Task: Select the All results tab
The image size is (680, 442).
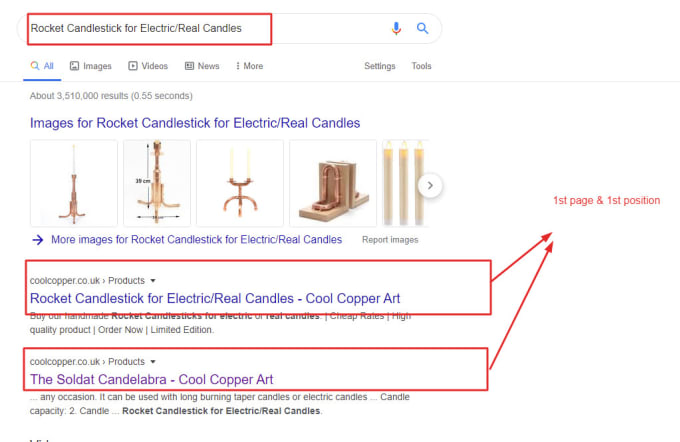Action: click(x=42, y=66)
